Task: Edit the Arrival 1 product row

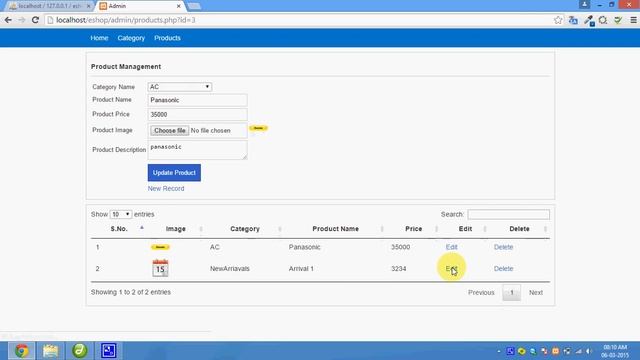Action: [x=451, y=268]
